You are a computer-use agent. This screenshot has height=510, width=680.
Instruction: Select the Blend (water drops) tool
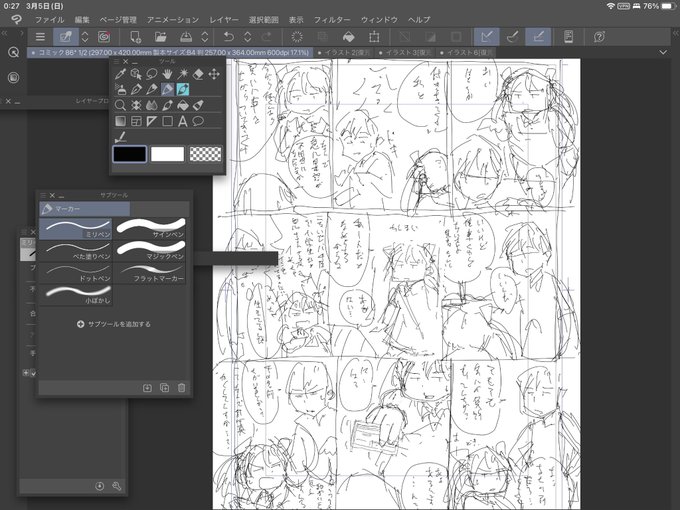(x=151, y=105)
